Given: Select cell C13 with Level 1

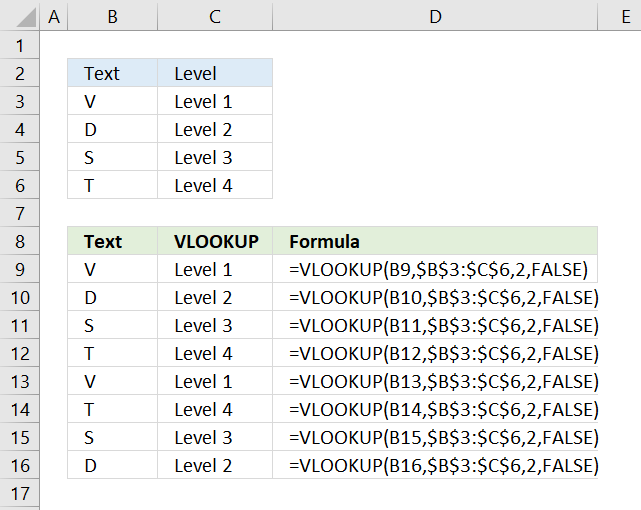Looking at the screenshot, I should click(x=215, y=381).
